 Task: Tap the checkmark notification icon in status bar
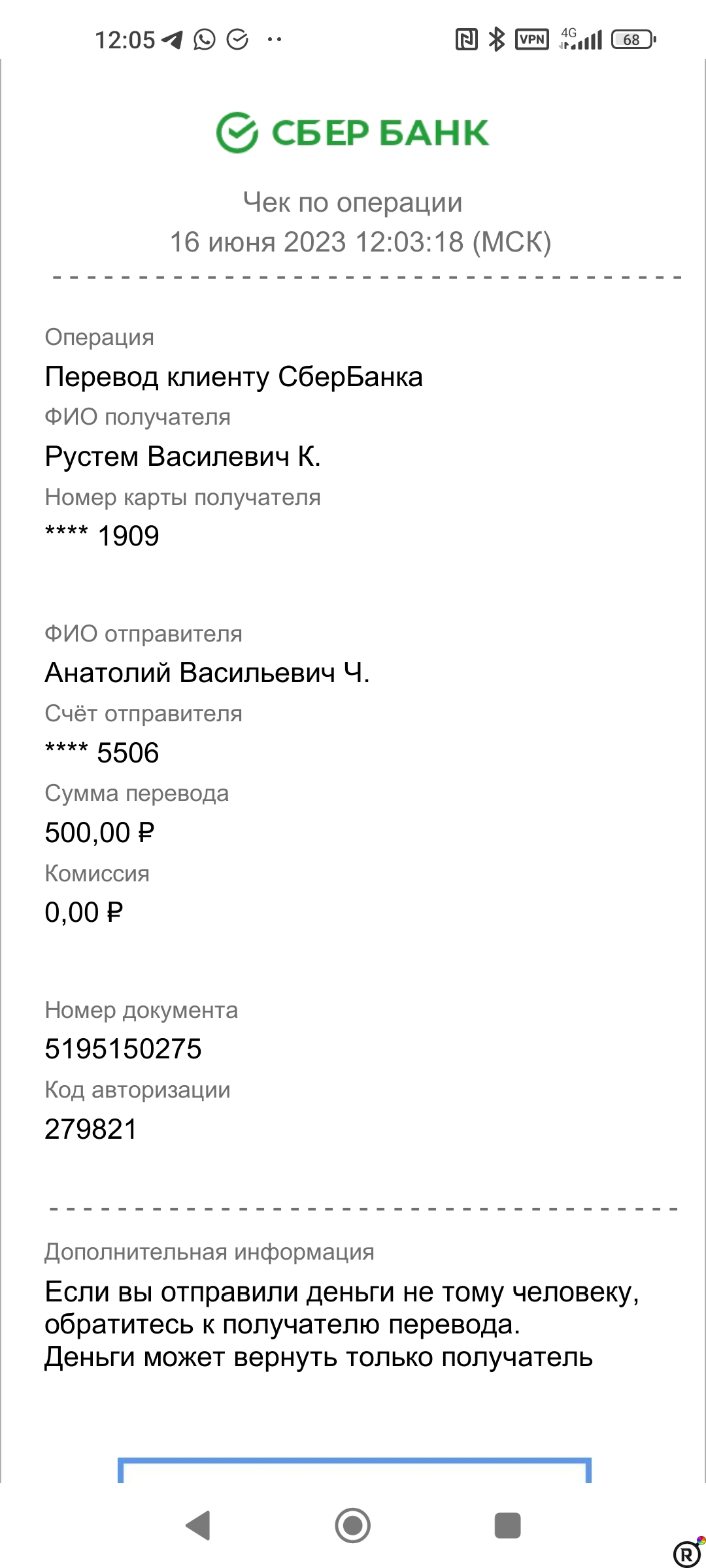[x=237, y=39]
